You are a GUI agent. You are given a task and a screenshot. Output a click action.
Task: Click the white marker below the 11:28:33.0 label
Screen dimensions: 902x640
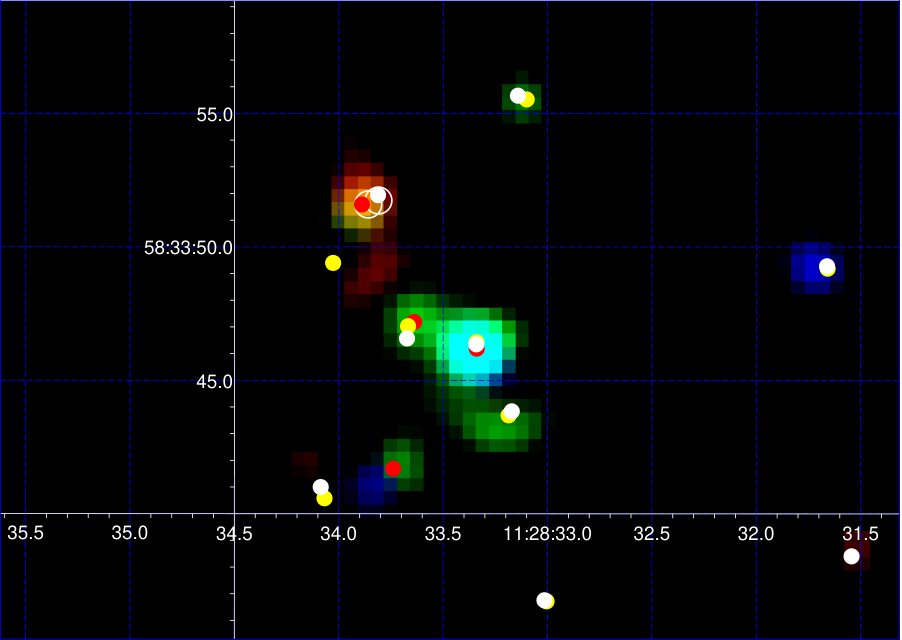(544, 600)
